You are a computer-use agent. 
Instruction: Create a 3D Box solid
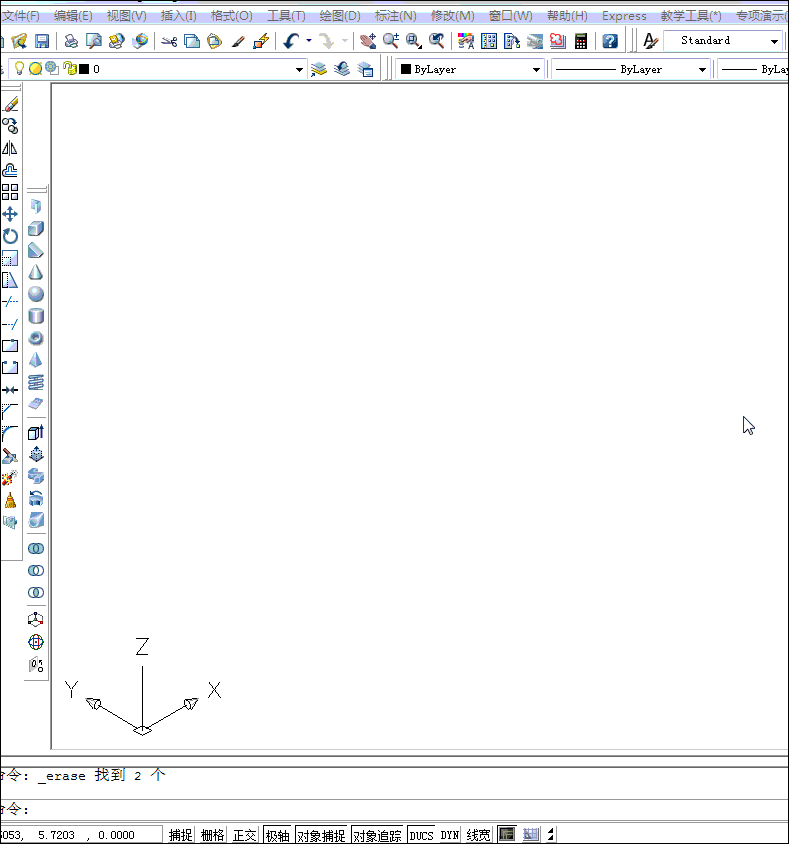click(x=36, y=229)
